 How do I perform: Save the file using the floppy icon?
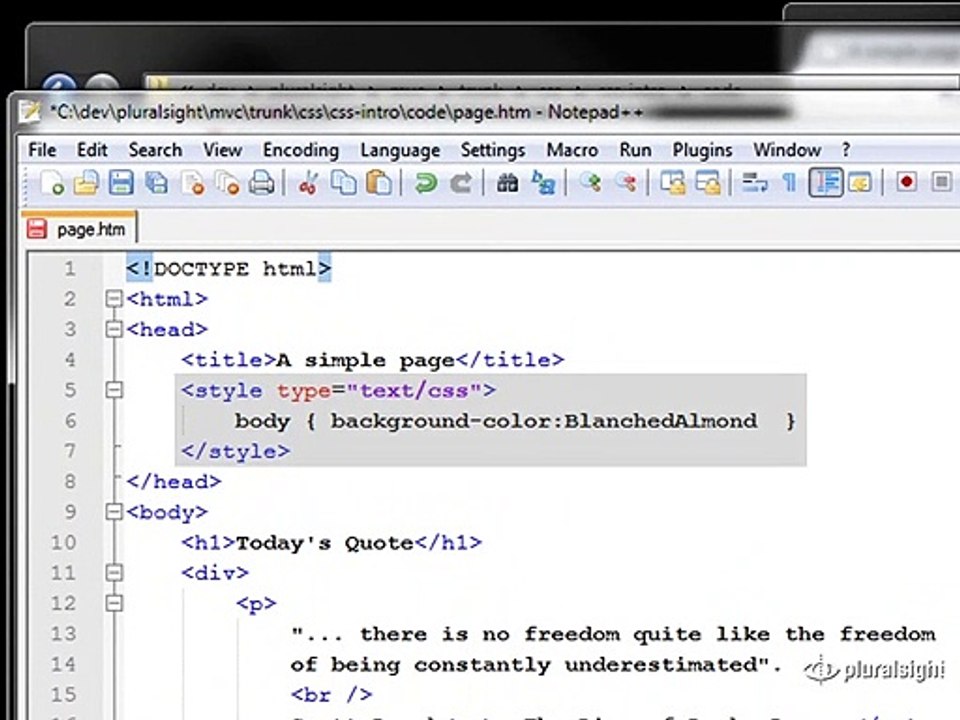121,182
